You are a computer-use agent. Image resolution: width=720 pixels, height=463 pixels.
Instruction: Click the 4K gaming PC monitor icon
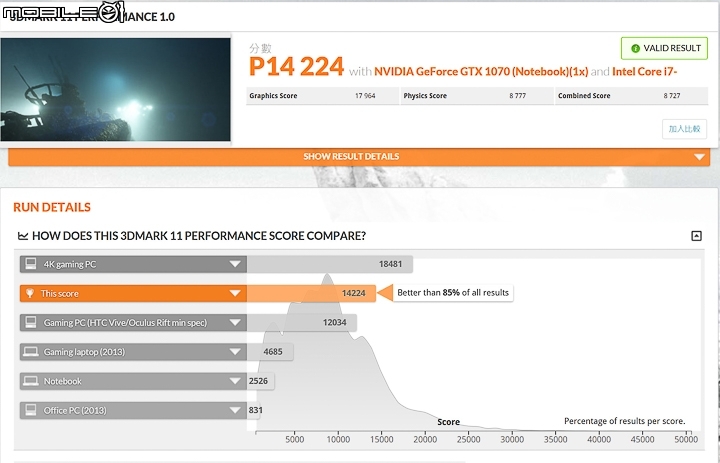point(31,264)
